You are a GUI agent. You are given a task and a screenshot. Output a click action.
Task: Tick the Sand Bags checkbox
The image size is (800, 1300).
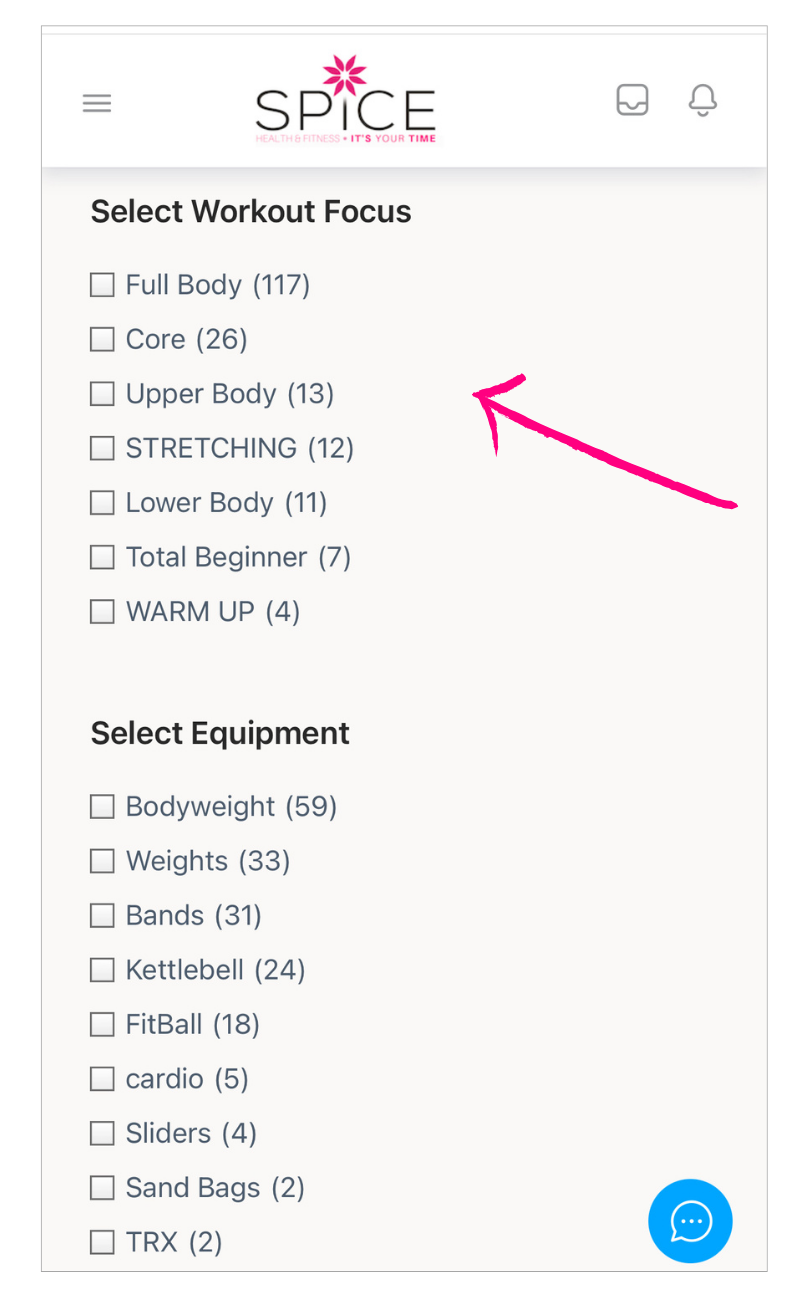click(x=102, y=1188)
